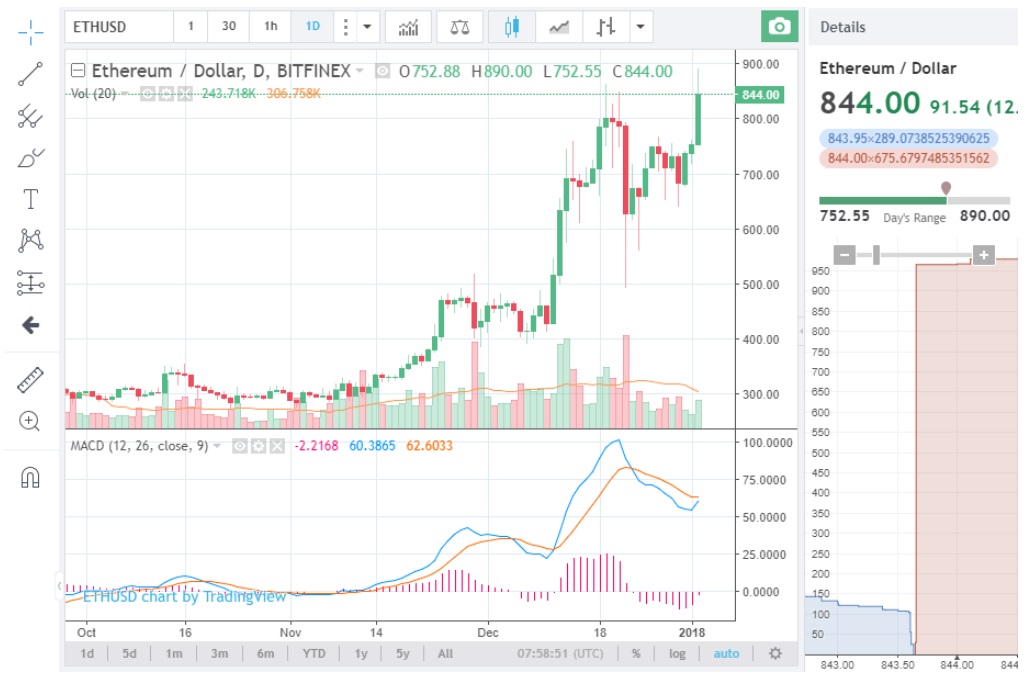Screen dimensions: 1032x680
Task: Open the time interval dropdown arrow
Action: (368, 27)
